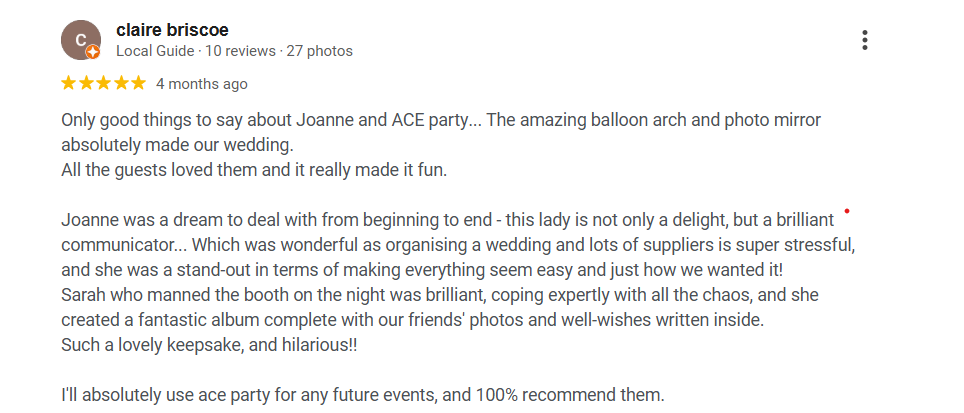This screenshot has height=413, width=964.
Task: Click the small red dot beside the review
Action: [x=847, y=211]
